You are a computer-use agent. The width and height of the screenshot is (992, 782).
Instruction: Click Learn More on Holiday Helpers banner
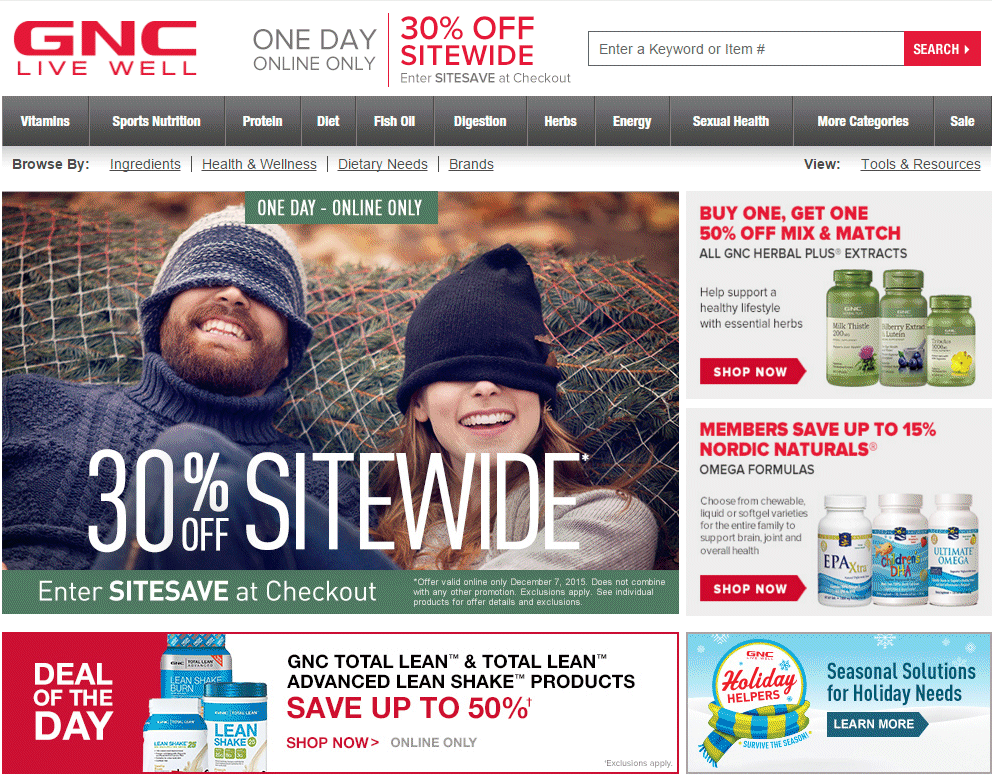[x=877, y=724]
